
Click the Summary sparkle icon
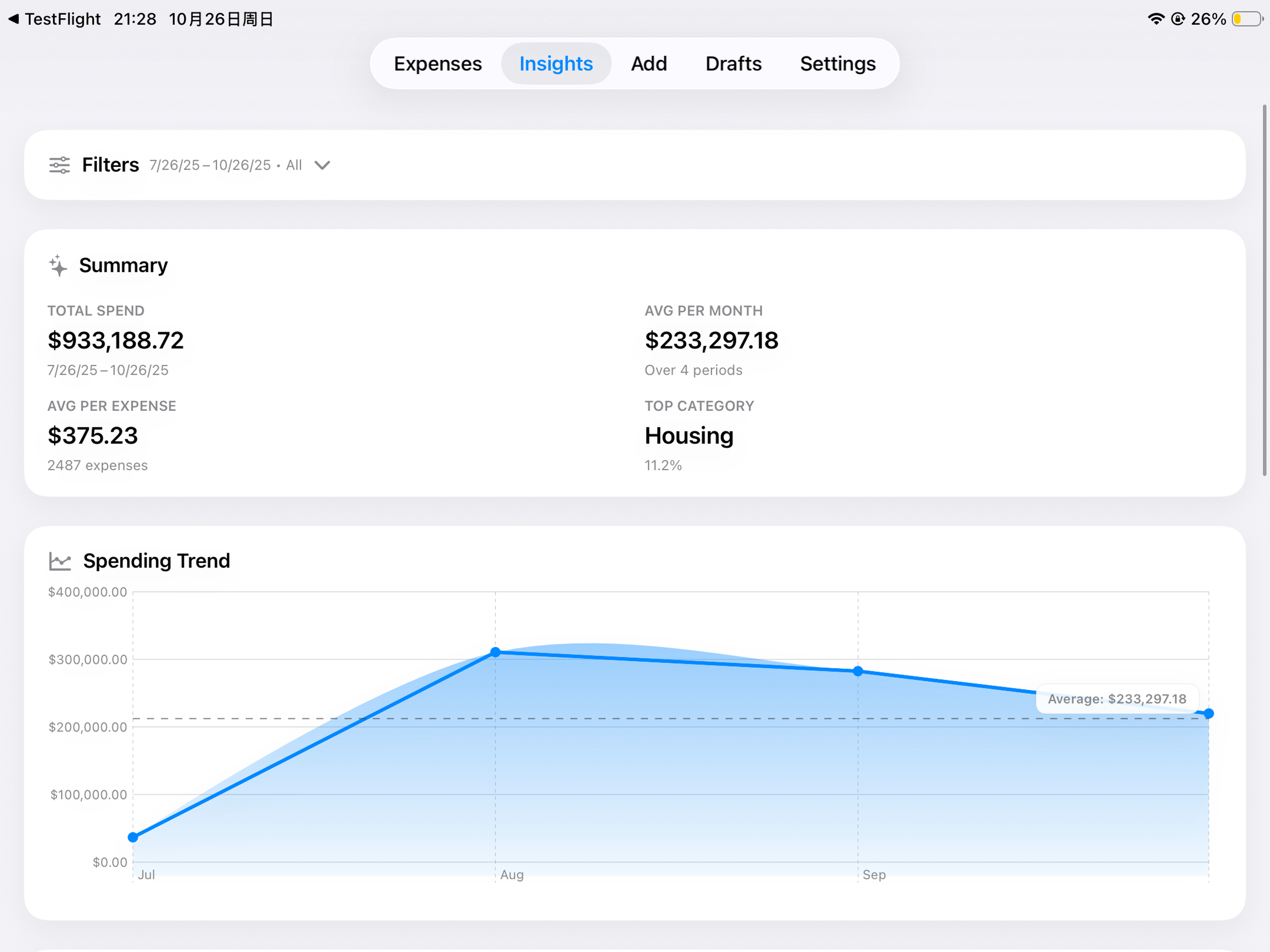click(x=58, y=265)
